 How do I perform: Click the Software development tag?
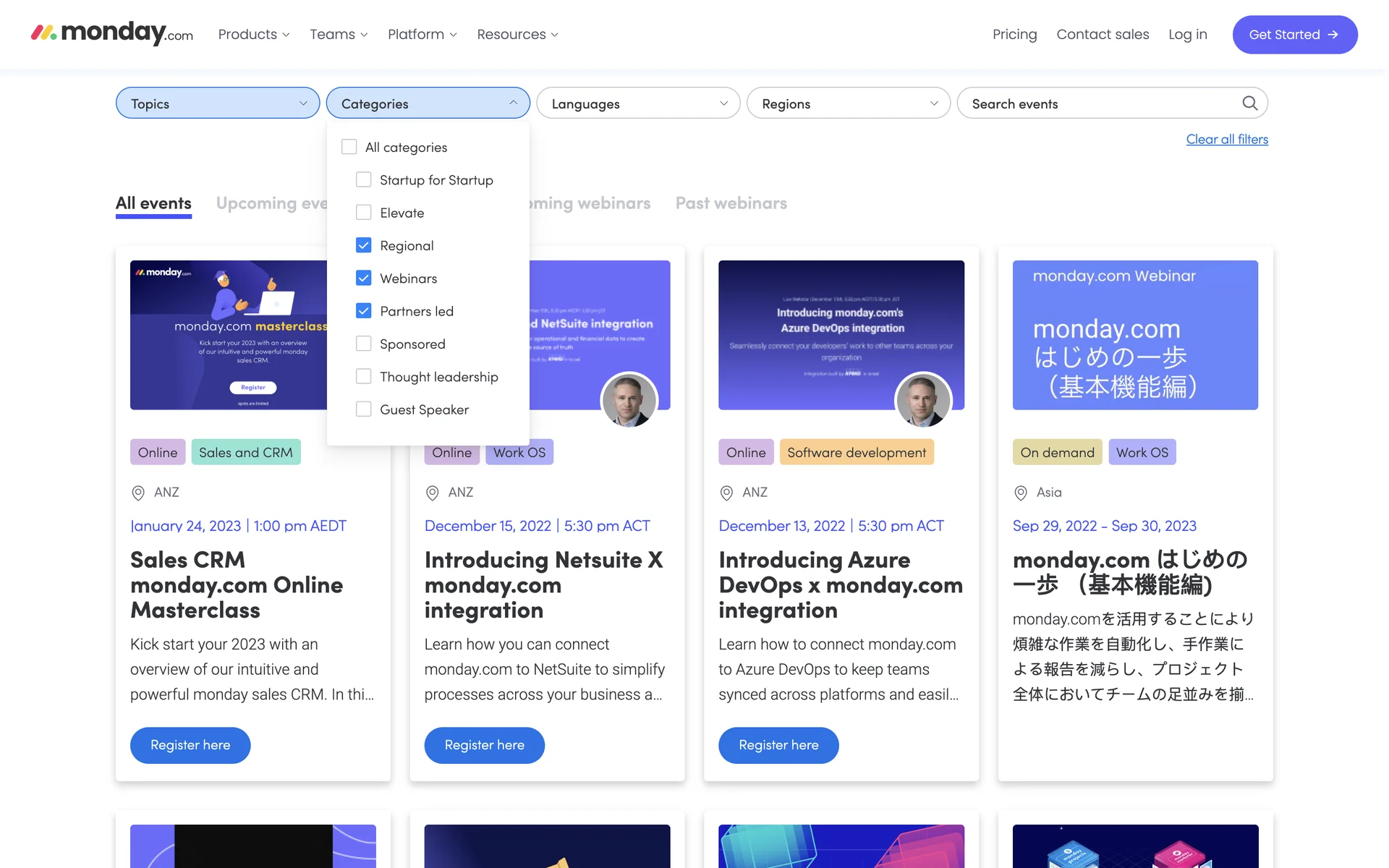click(856, 452)
